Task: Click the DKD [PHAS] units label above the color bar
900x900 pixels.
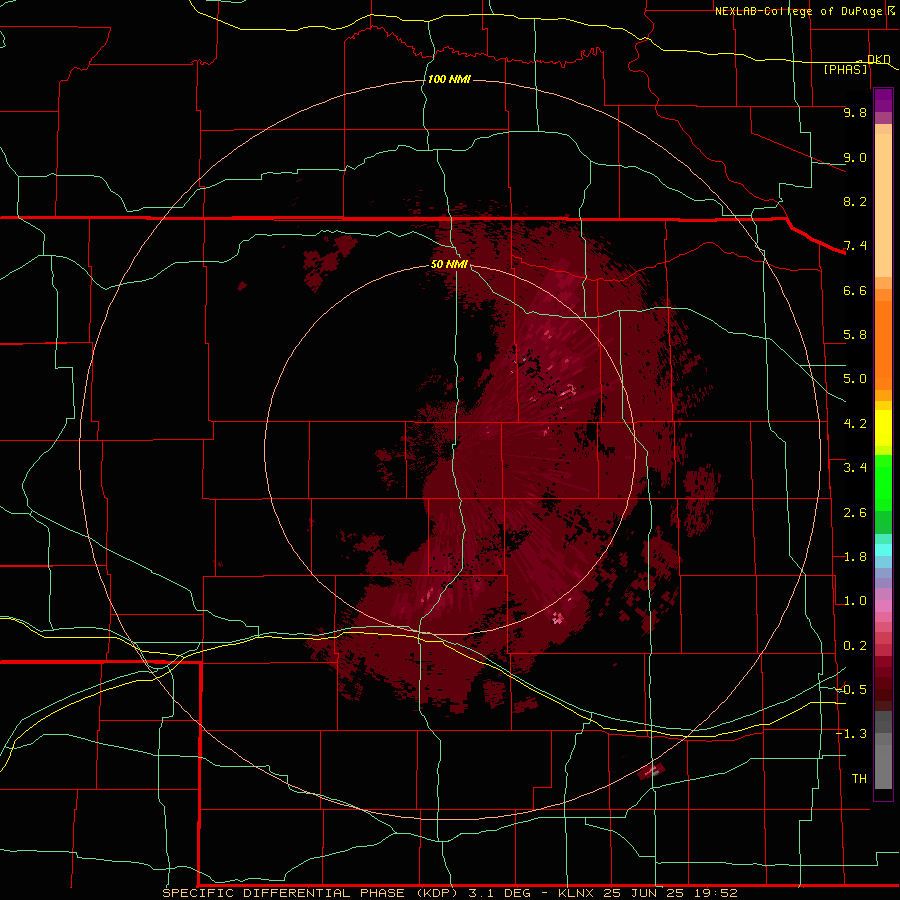Action: coord(856,64)
